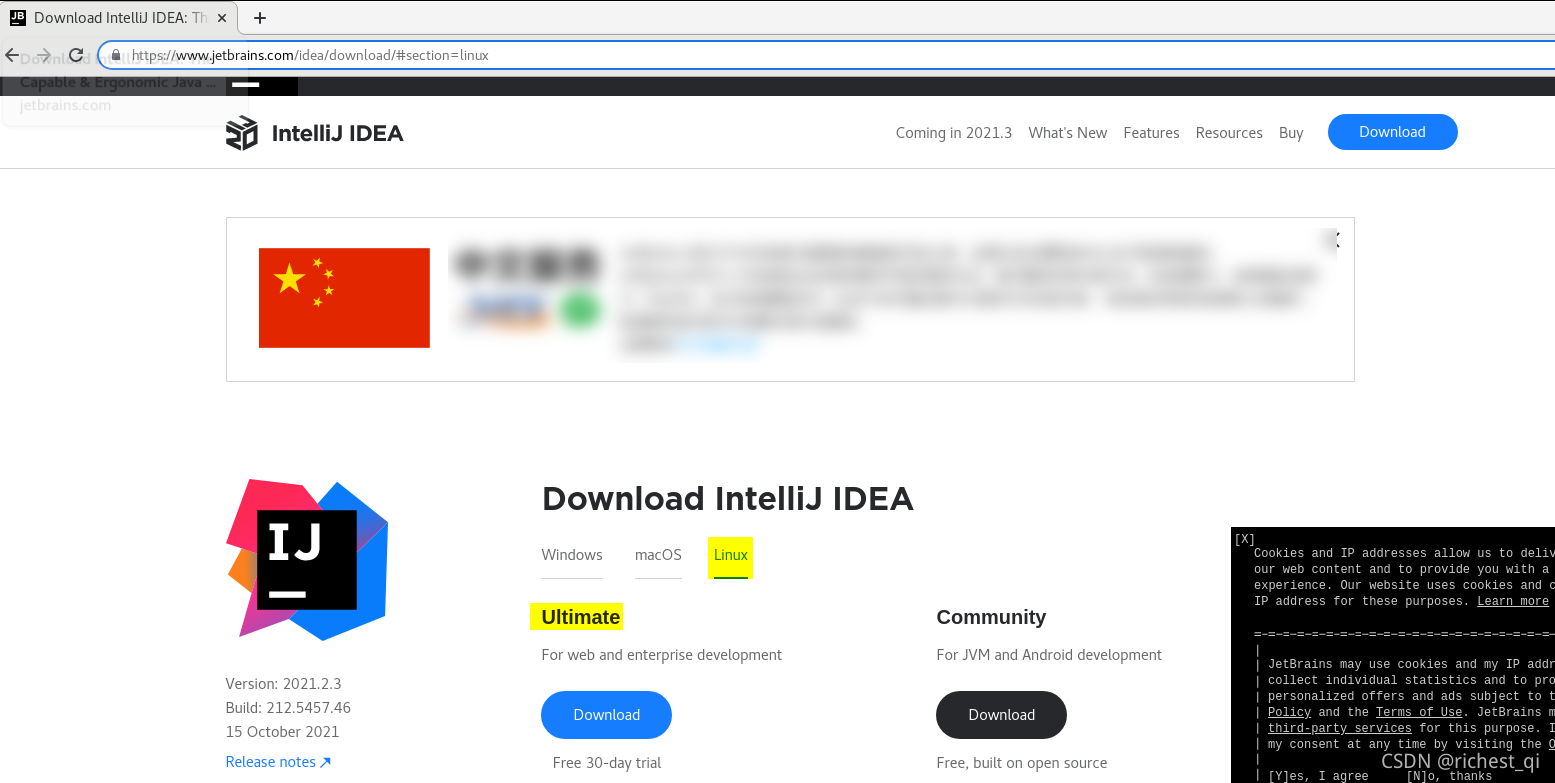Click the 15 October 2021 date text

pos(282,732)
